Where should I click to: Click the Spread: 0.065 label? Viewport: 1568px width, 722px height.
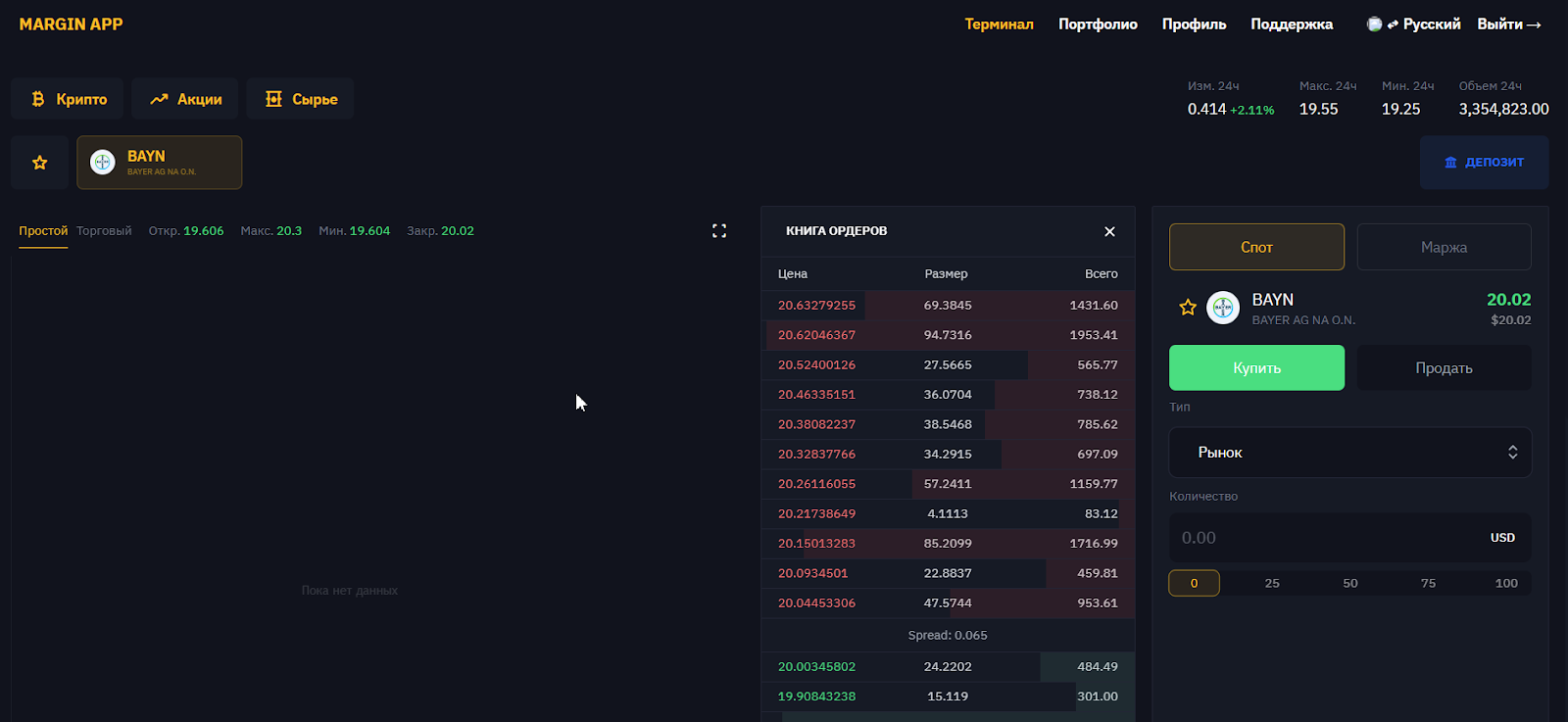click(948, 635)
